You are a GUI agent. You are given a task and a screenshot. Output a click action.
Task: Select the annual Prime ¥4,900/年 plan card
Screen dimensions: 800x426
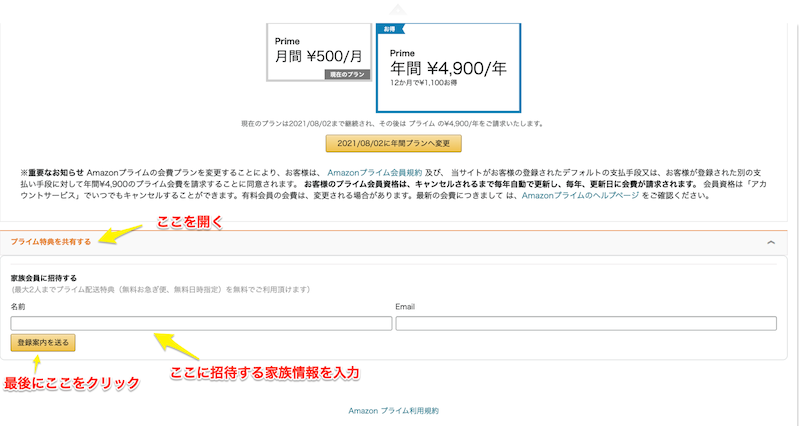click(448, 67)
